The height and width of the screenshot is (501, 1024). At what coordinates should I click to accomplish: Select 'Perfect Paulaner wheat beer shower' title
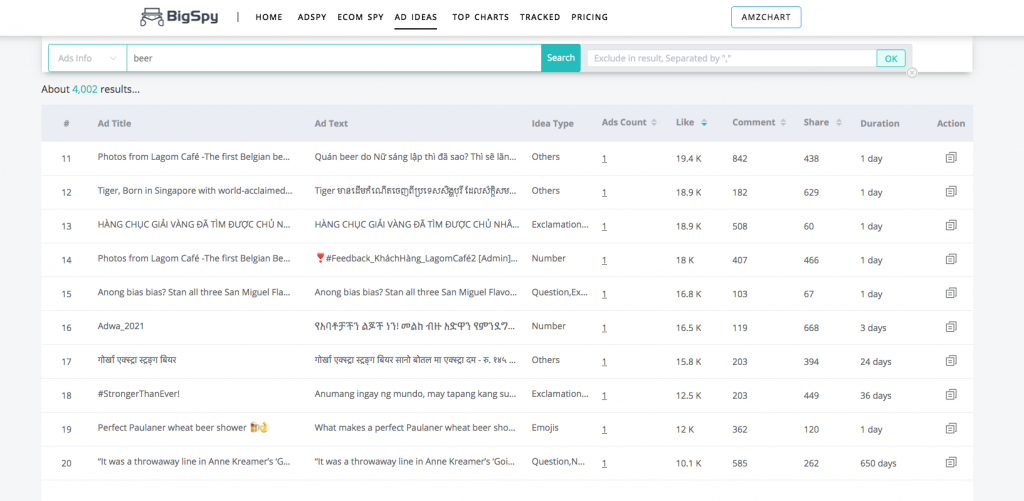[x=183, y=428]
